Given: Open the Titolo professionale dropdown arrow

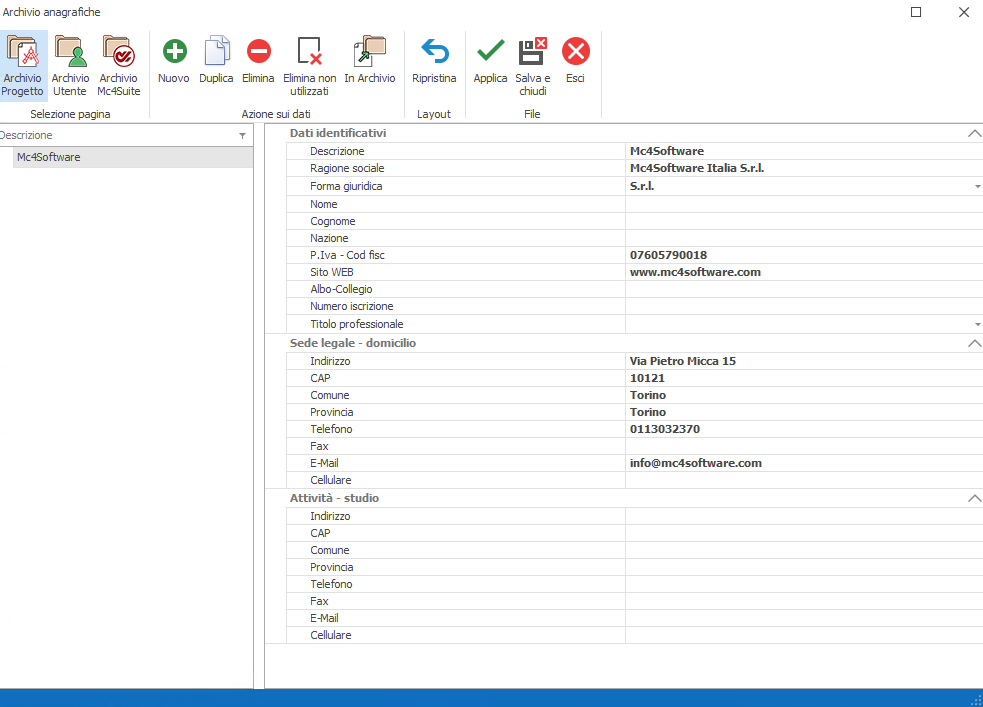Looking at the screenshot, I should pyautogui.click(x=977, y=324).
